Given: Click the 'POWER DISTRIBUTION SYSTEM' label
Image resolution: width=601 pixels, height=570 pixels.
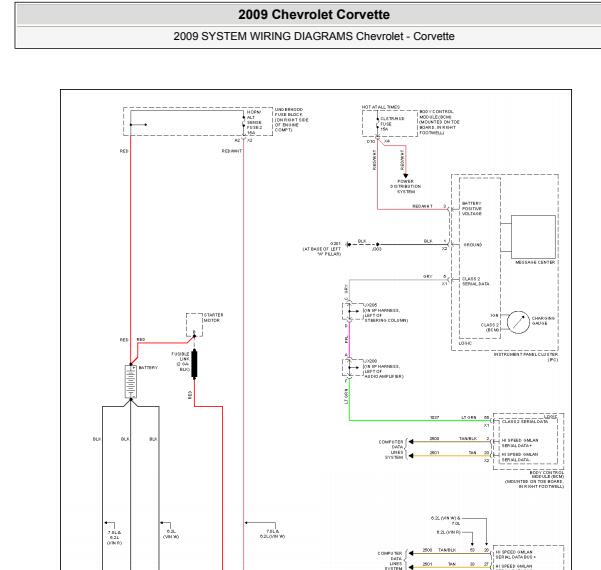Looking at the screenshot, I should coord(406,186).
